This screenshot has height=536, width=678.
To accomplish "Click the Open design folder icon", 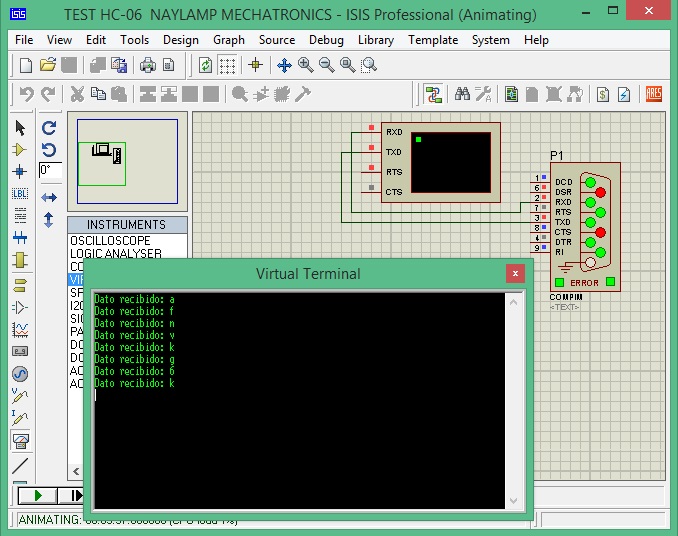I will (48, 65).
